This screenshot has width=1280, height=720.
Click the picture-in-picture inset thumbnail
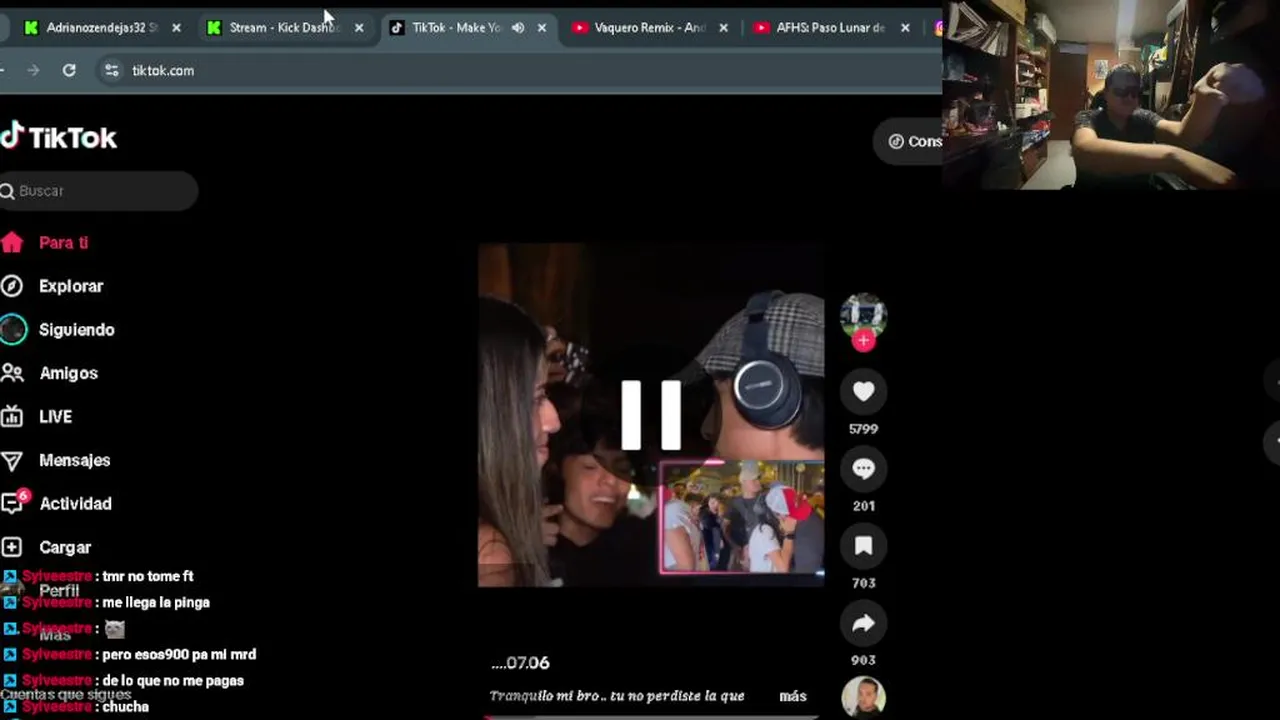coord(742,517)
